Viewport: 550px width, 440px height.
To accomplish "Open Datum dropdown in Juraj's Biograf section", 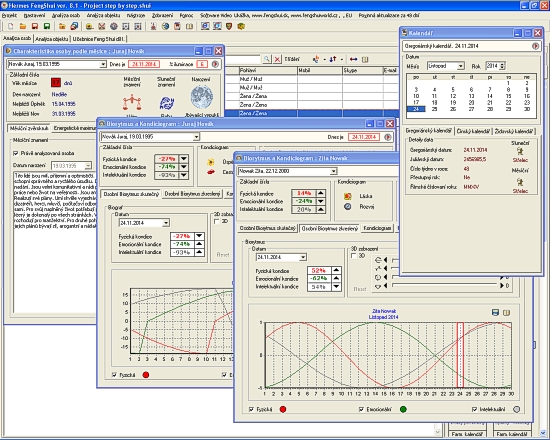I will click(x=166, y=223).
